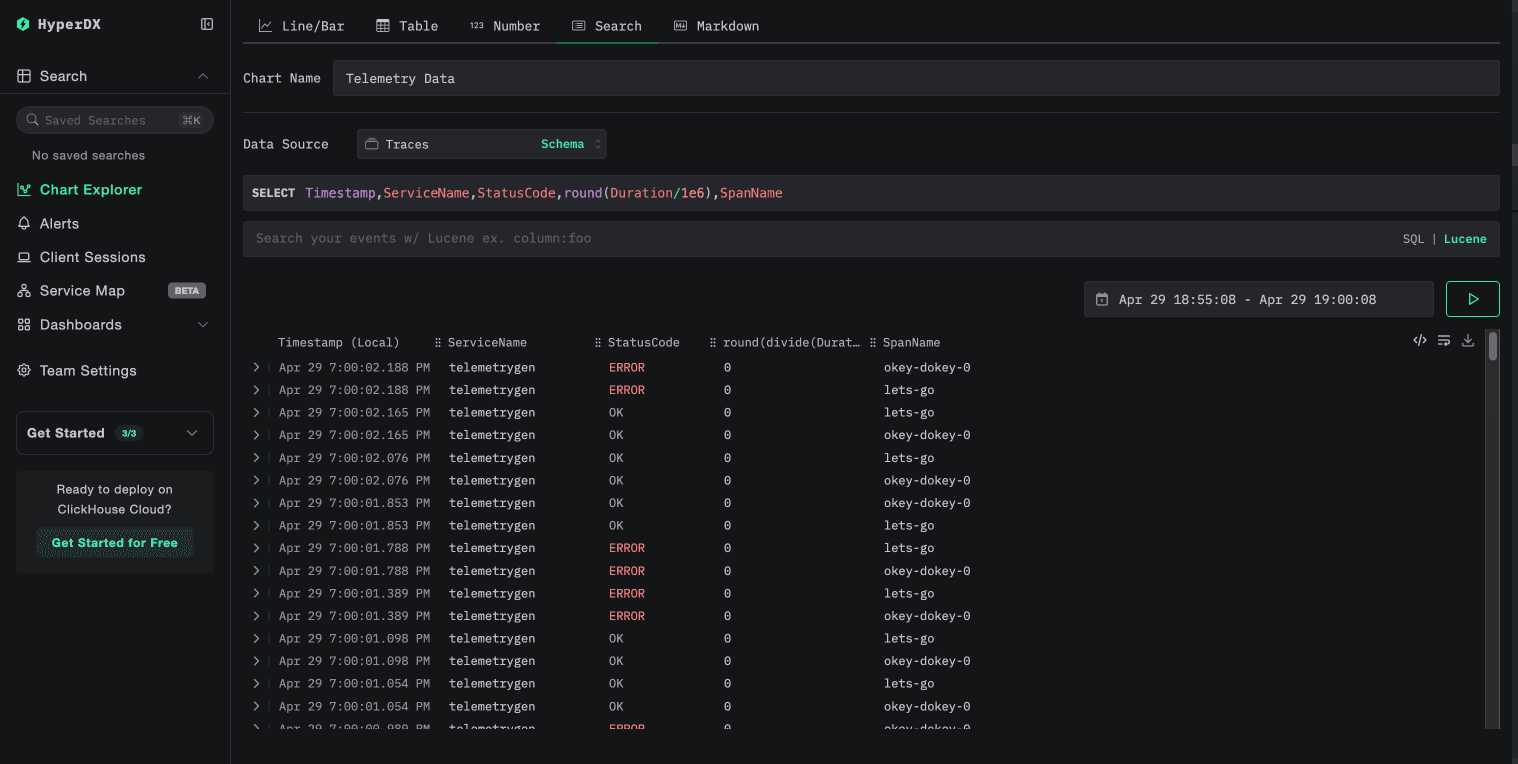Collapse sidebar with the panel toggle icon
The width and height of the screenshot is (1518, 764).
tap(207, 24)
